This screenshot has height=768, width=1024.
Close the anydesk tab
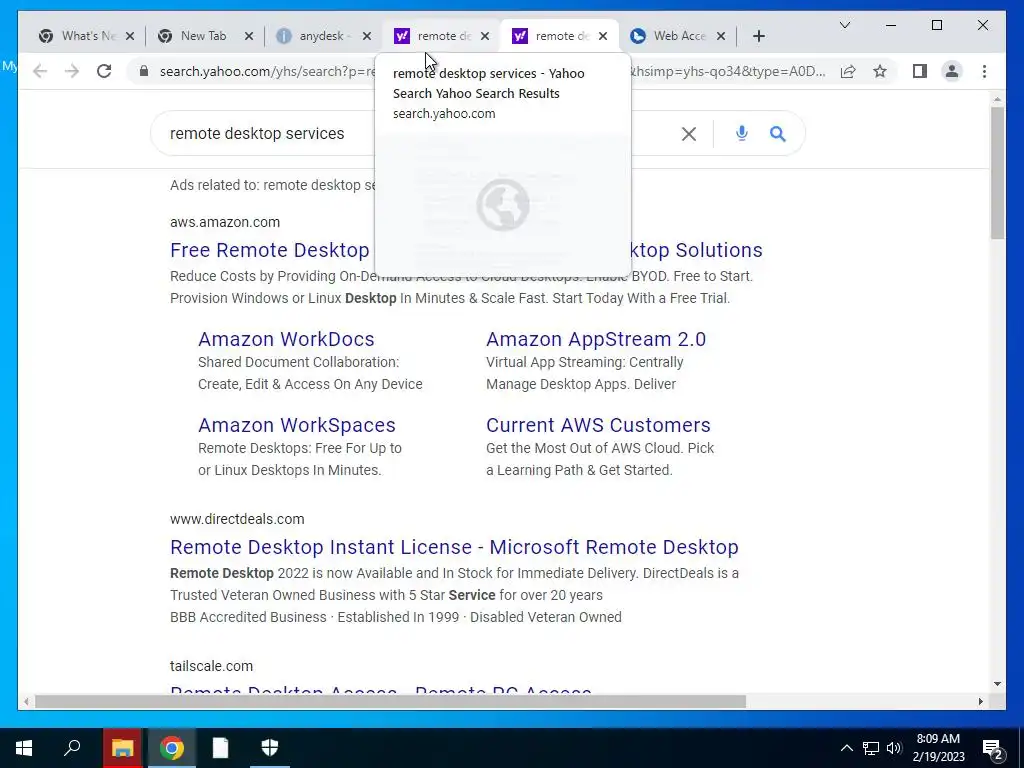point(367,36)
